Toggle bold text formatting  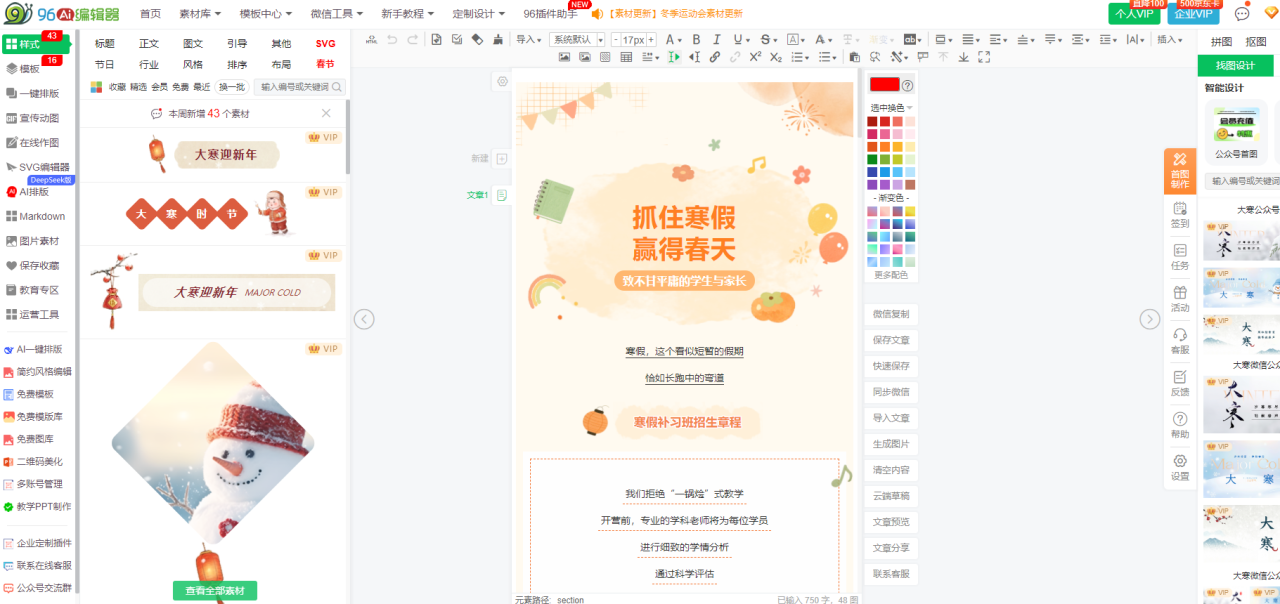pos(695,39)
